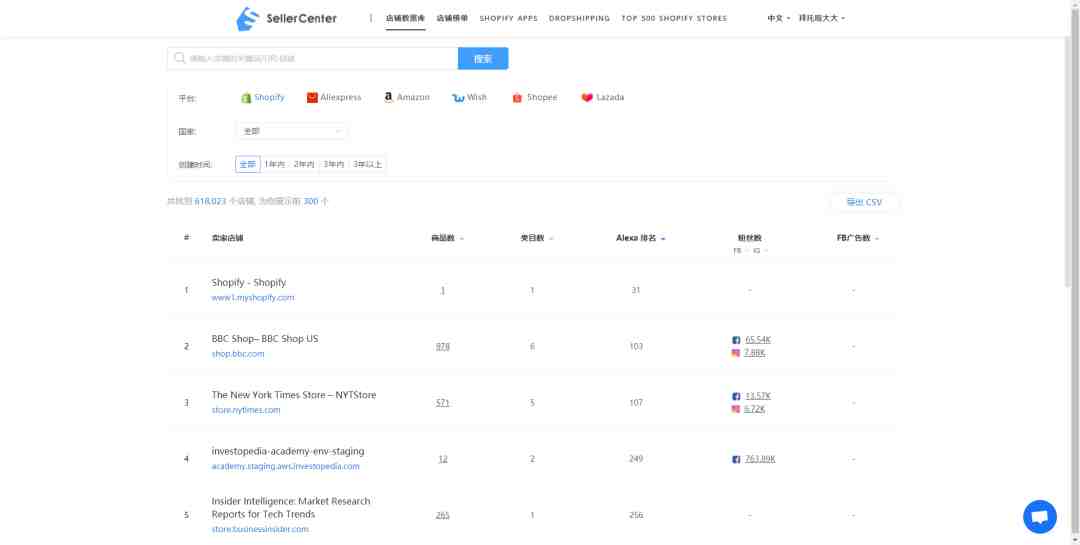Open TOP 500 SHOPIFY STORES nav item
The image size is (1080, 545).
pos(674,19)
